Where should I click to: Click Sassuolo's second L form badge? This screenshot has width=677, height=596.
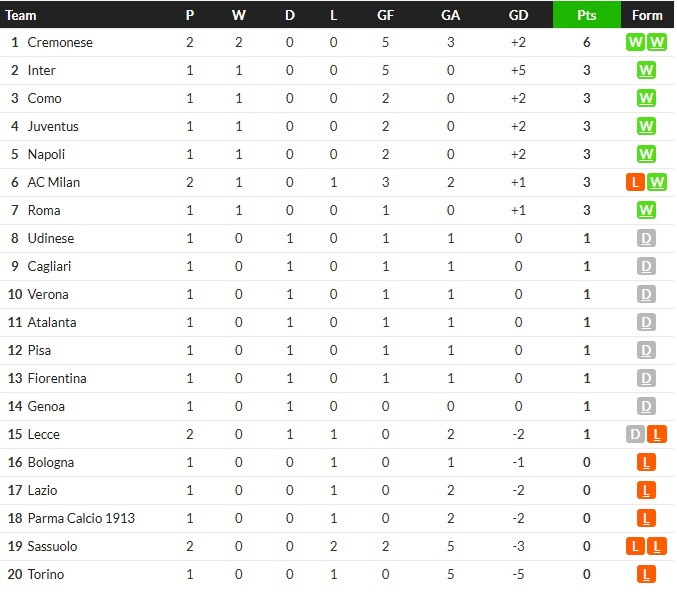coord(657,546)
